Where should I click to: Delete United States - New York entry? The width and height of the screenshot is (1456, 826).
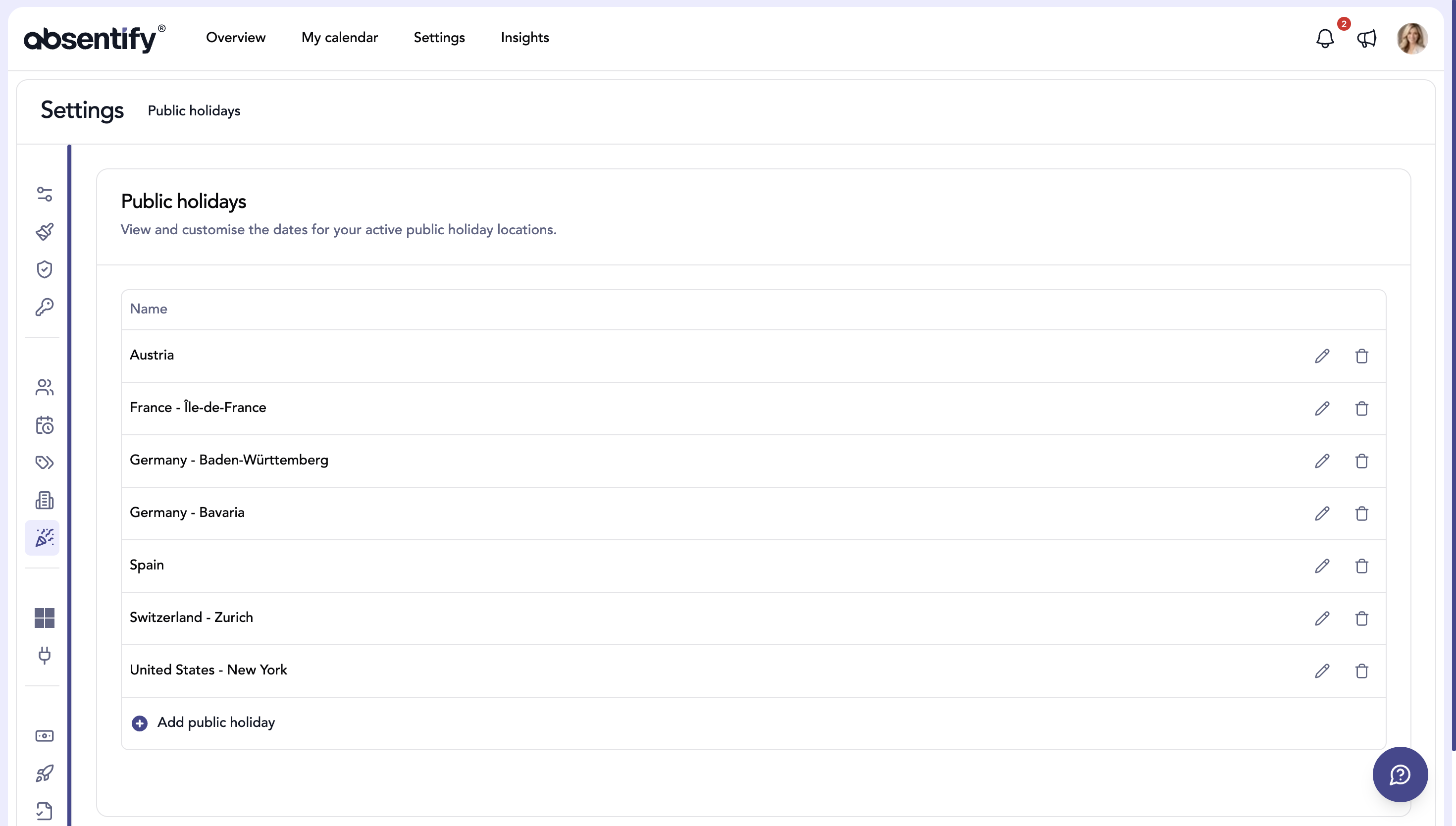pos(1361,671)
